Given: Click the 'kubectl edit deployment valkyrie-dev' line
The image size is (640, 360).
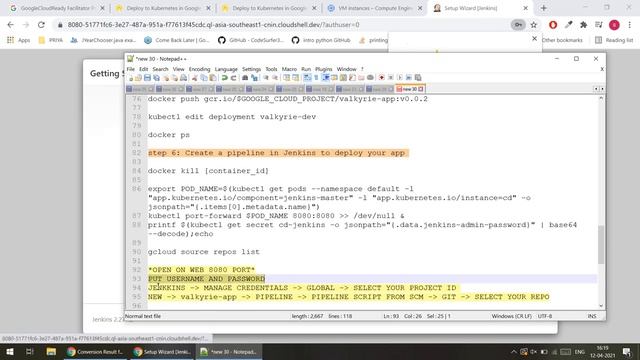Looking at the screenshot, I should (x=232, y=117).
